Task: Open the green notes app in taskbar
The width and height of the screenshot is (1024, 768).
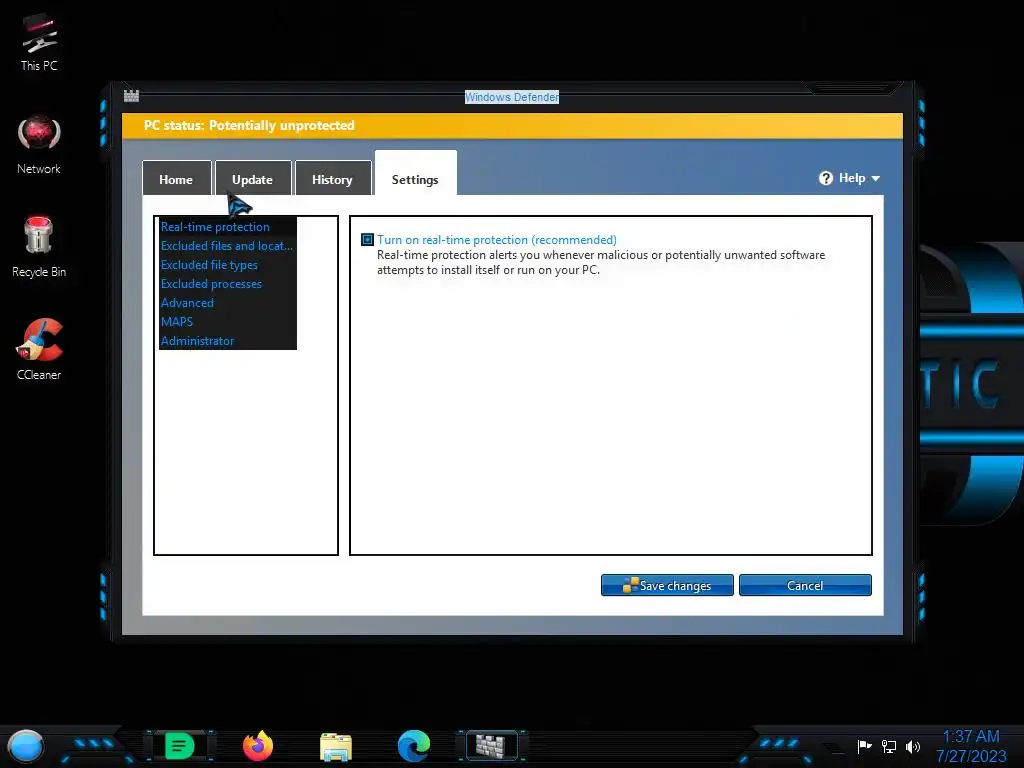Action: (180, 746)
